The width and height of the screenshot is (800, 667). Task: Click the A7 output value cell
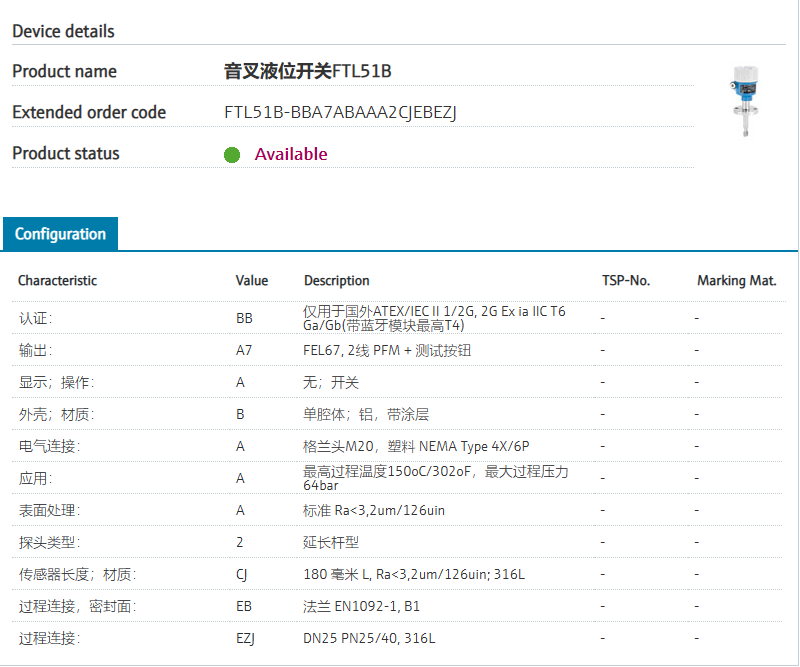click(x=245, y=351)
